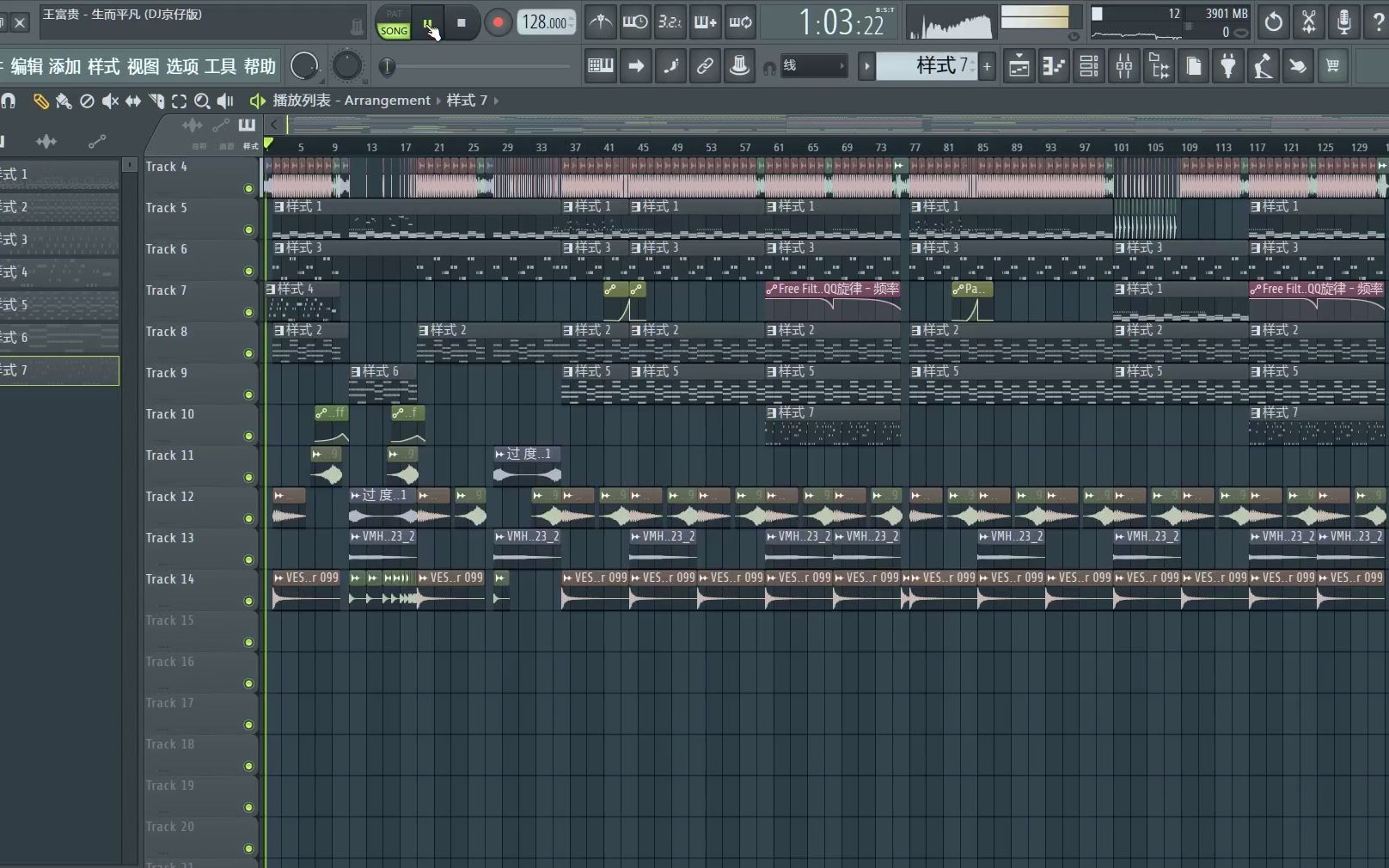Mute Track 4 green switch

pyautogui.click(x=249, y=189)
